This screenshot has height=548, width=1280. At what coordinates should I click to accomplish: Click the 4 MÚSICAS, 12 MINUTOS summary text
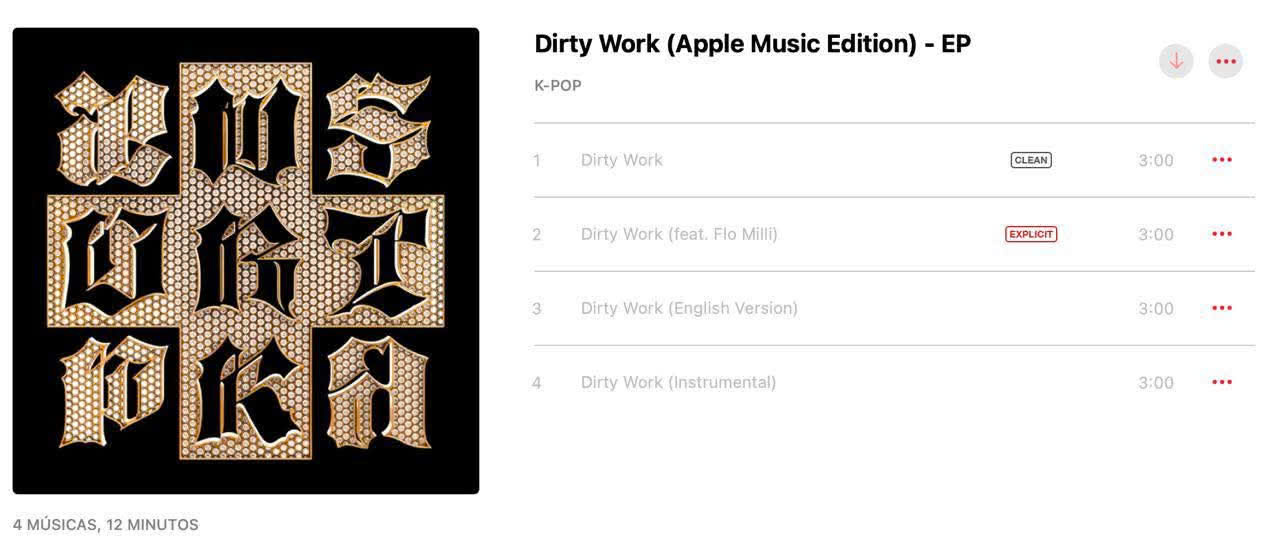tap(106, 525)
